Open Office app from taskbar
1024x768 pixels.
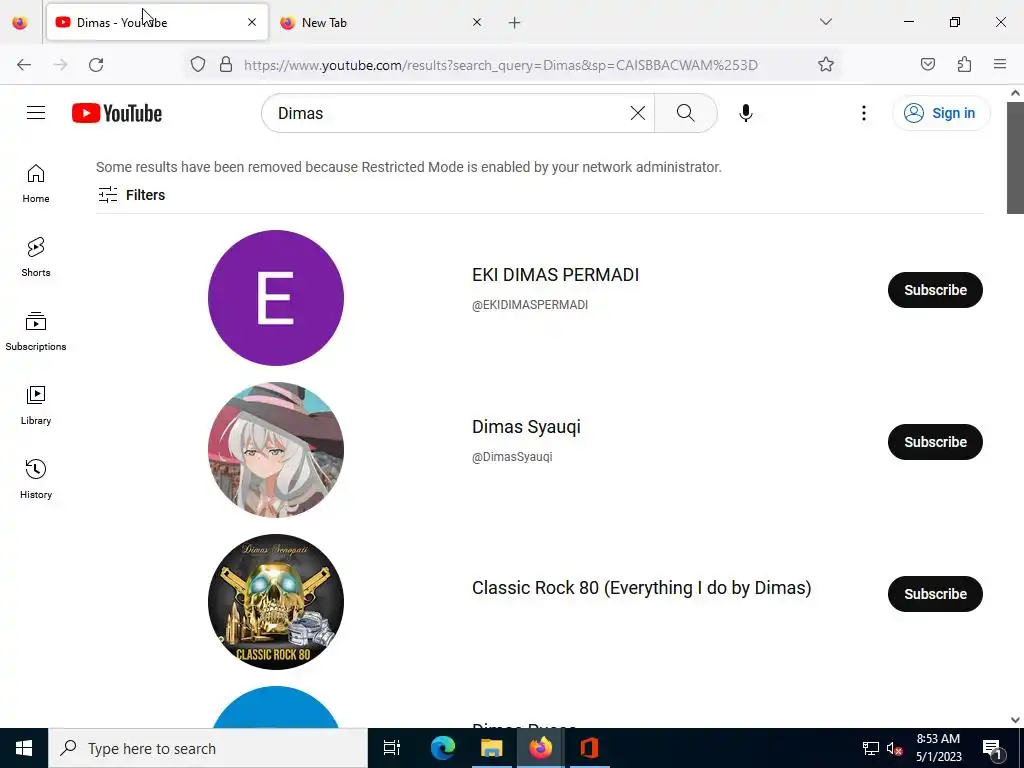[x=589, y=748]
